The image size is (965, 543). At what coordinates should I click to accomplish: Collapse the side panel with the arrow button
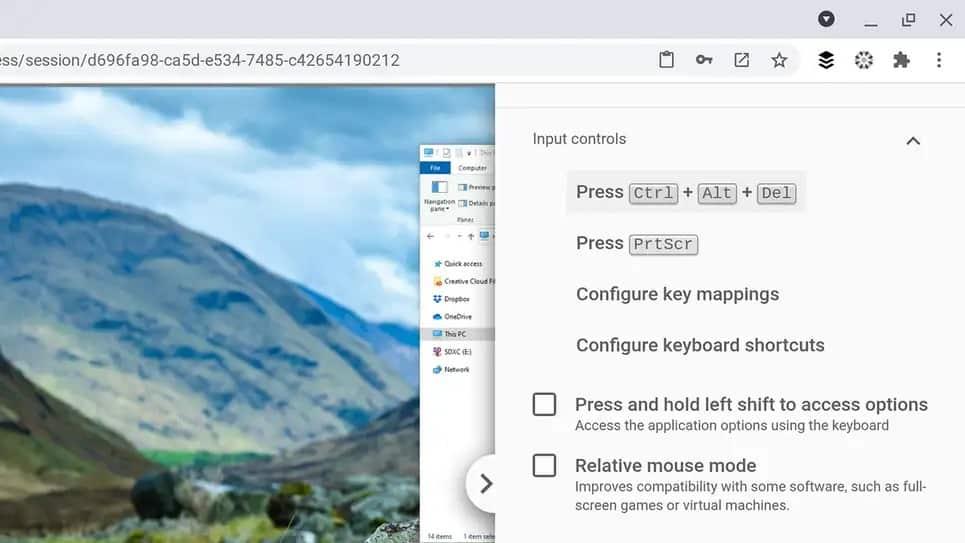click(485, 483)
